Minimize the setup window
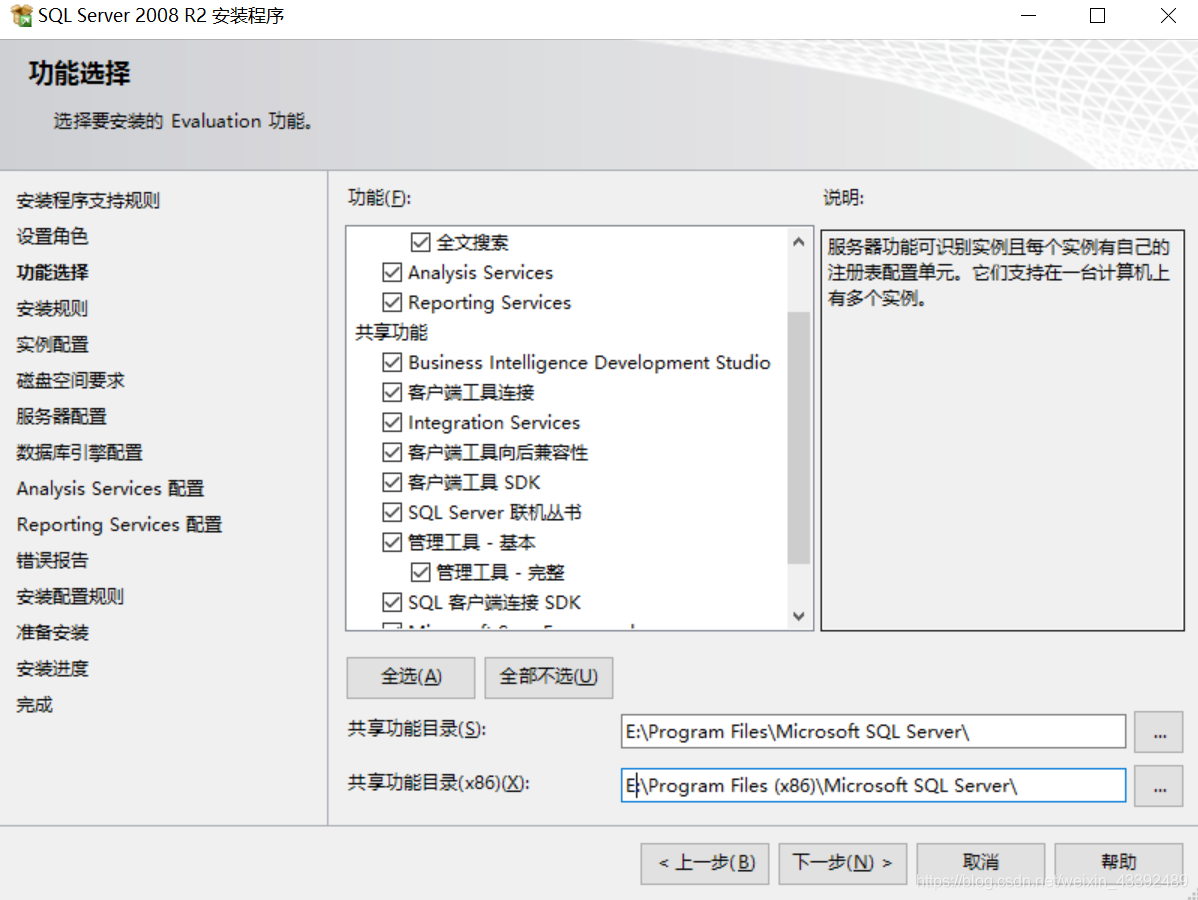 tap(1028, 15)
